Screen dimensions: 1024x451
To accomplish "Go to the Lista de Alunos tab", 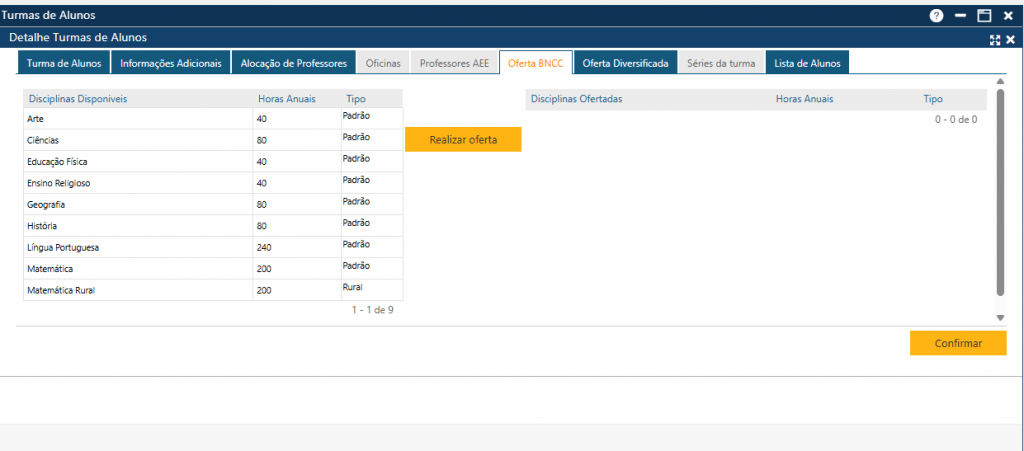I will pyautogui.click(x=807, y=63).
